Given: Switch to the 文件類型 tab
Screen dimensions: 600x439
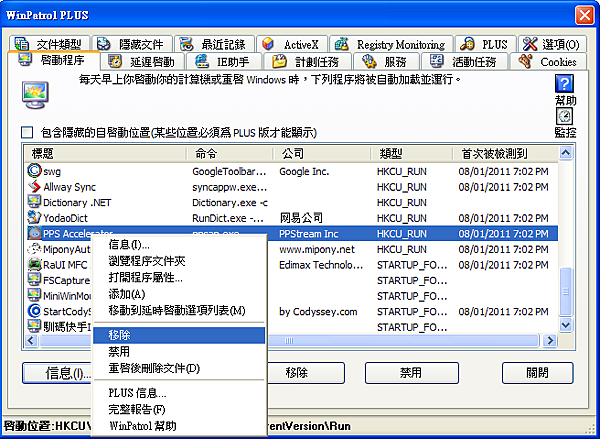Looking at the screenshot, I should point(50,44).
